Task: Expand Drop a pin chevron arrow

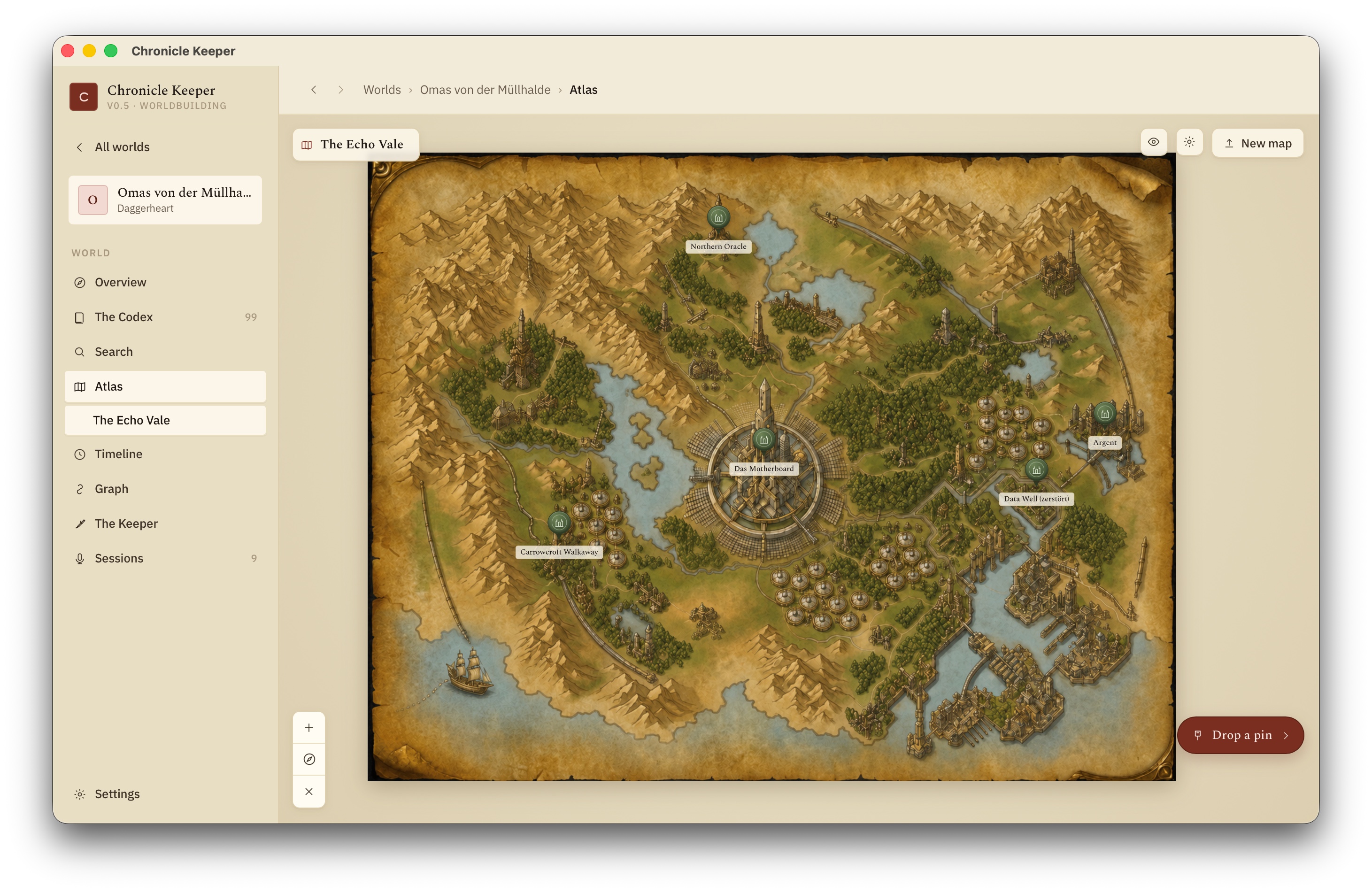Action: click(x=1286, y=736)
